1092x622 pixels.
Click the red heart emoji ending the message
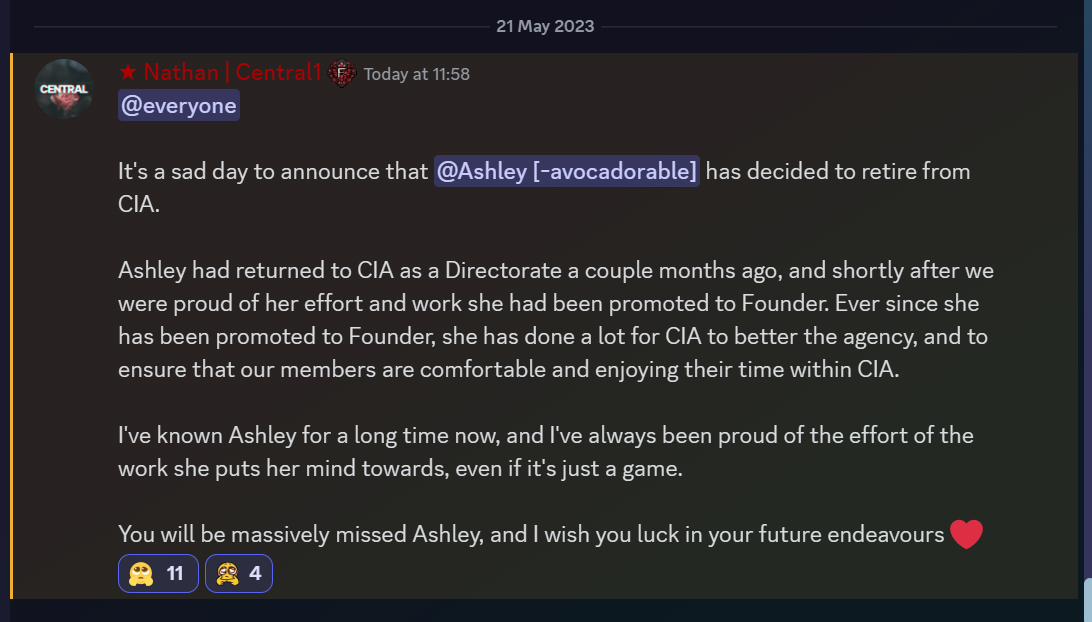(x=966, y=534)
